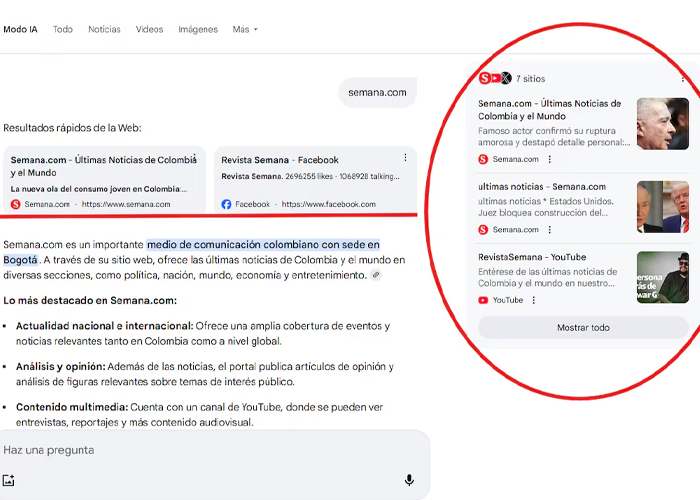Open the Imágenes tab
This screenshot has height=500, width=700.
[x=198, y=29]
